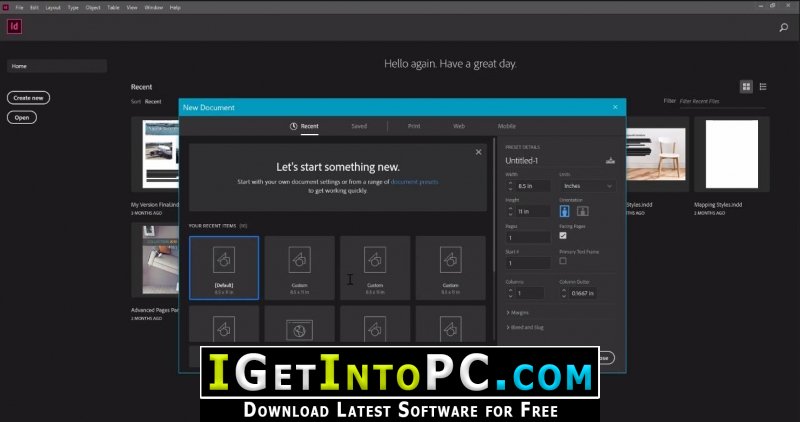Viewport: 800px width, 422px height.
Task: Switch to the Mobile tab
Action: pyautogui.click(x=507, y=126)
